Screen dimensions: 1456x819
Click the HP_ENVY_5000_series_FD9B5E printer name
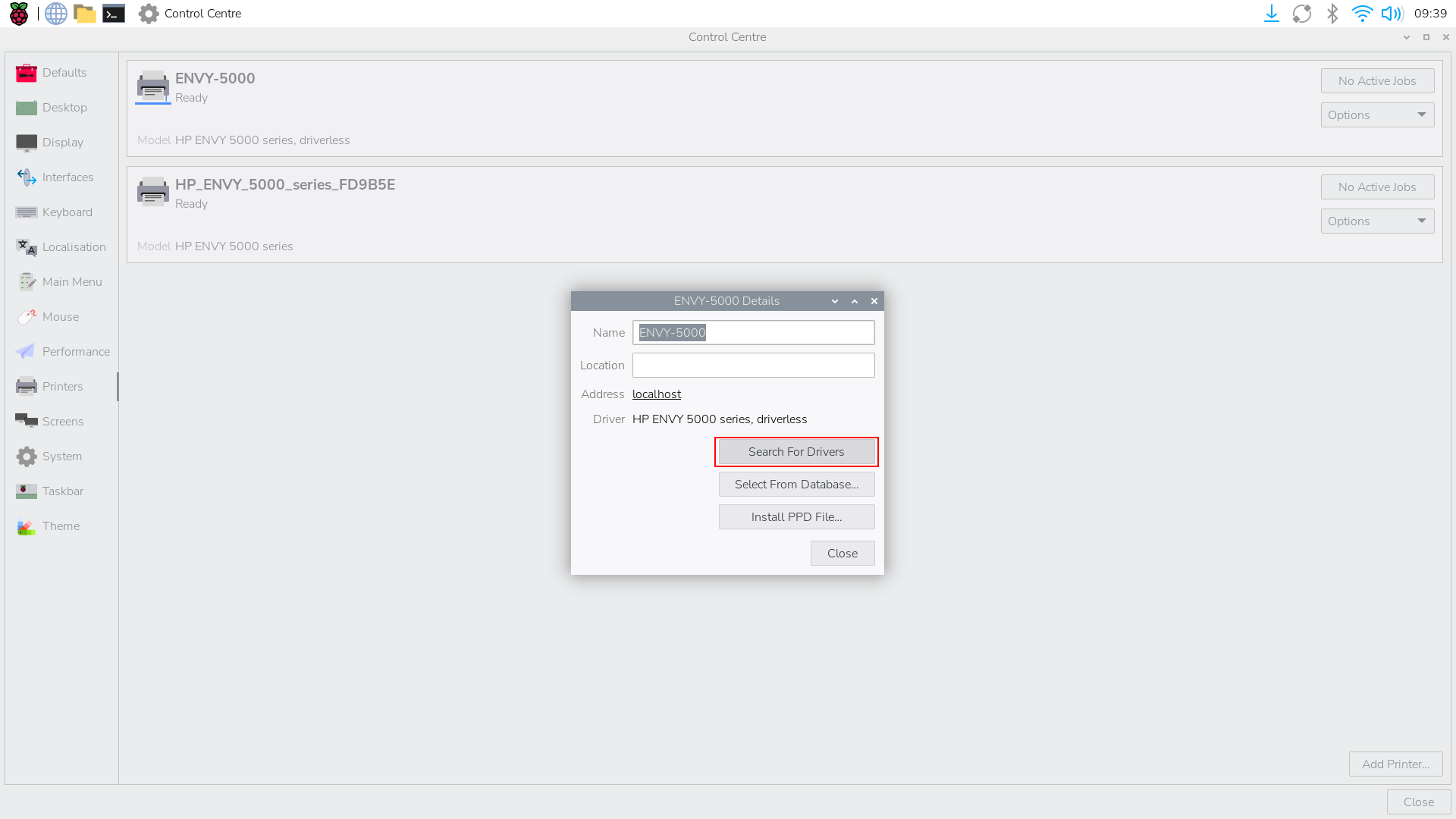click(285, 184)
